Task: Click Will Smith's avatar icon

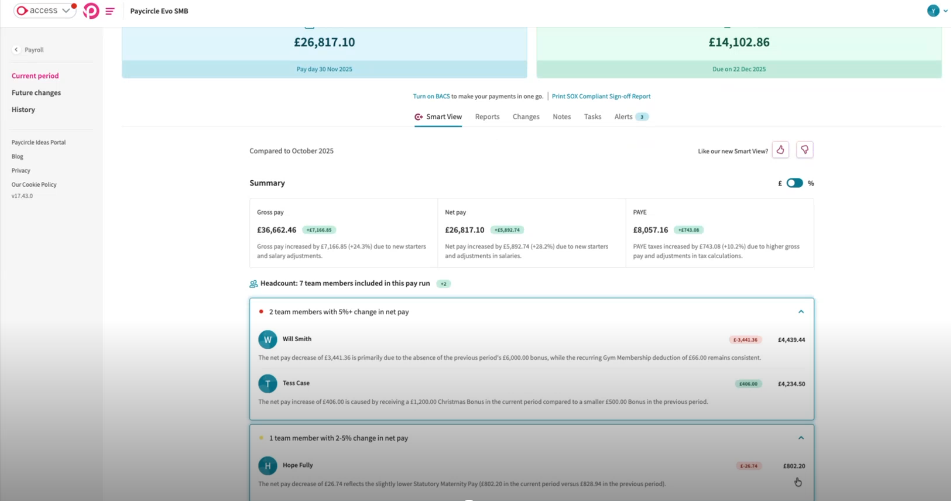Action: click(267, 340)
